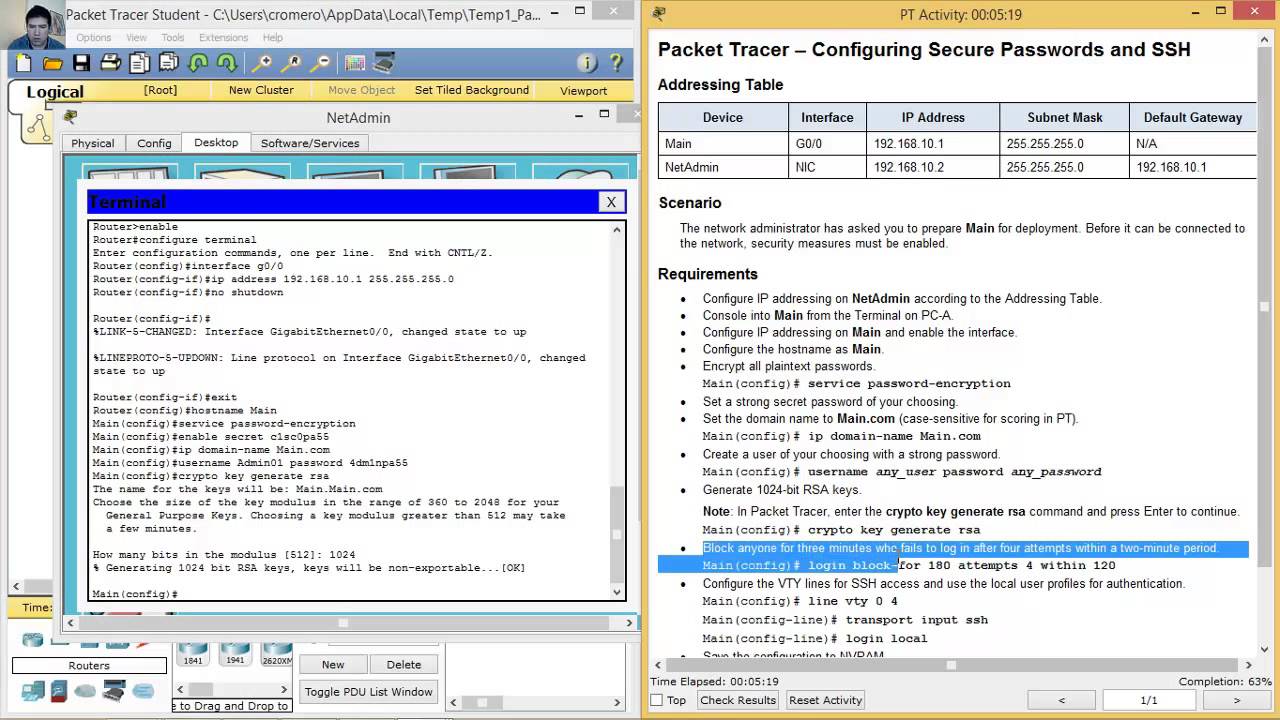Image resolution: width=1280 pixels, height=720 pixels.
Task: Click the Zoom In magnifier icon
Action: 262,63
